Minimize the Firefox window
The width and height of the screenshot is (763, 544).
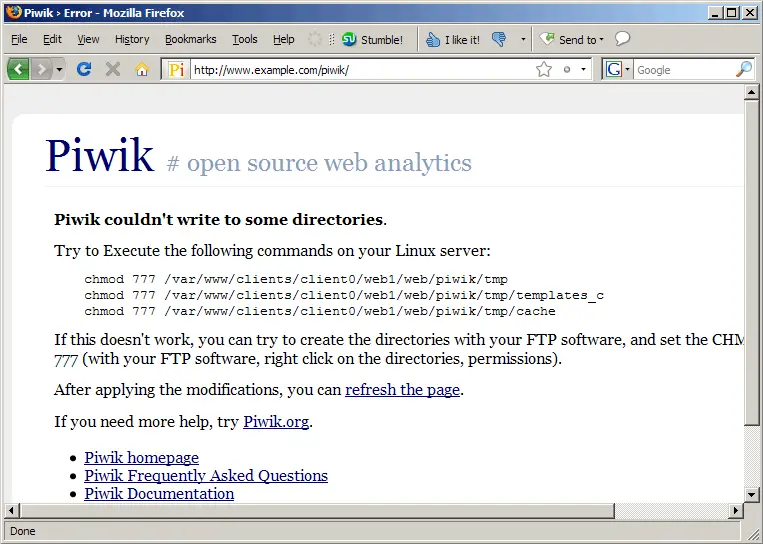coord(714,13)
